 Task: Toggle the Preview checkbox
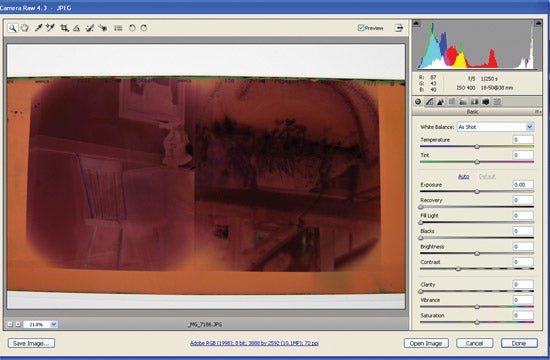pyautogui.click(x=361, y=28)
